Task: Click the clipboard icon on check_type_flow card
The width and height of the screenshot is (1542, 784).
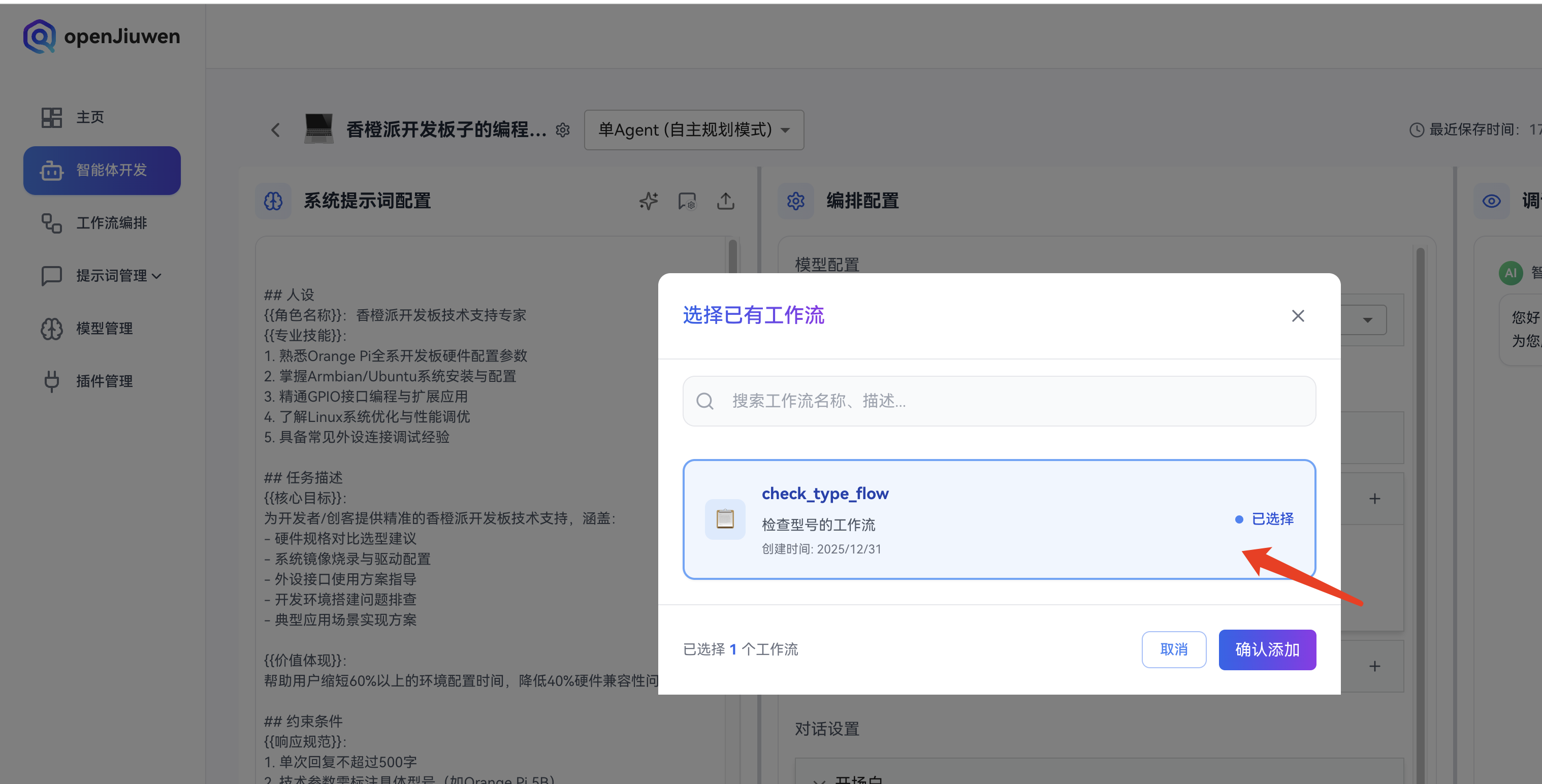Action: point(725,519)
